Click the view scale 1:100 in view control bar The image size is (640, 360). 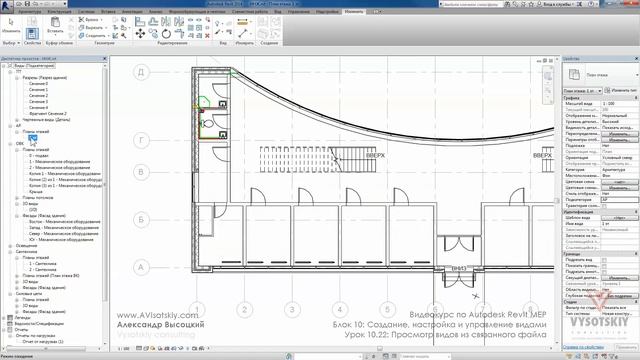123,349
